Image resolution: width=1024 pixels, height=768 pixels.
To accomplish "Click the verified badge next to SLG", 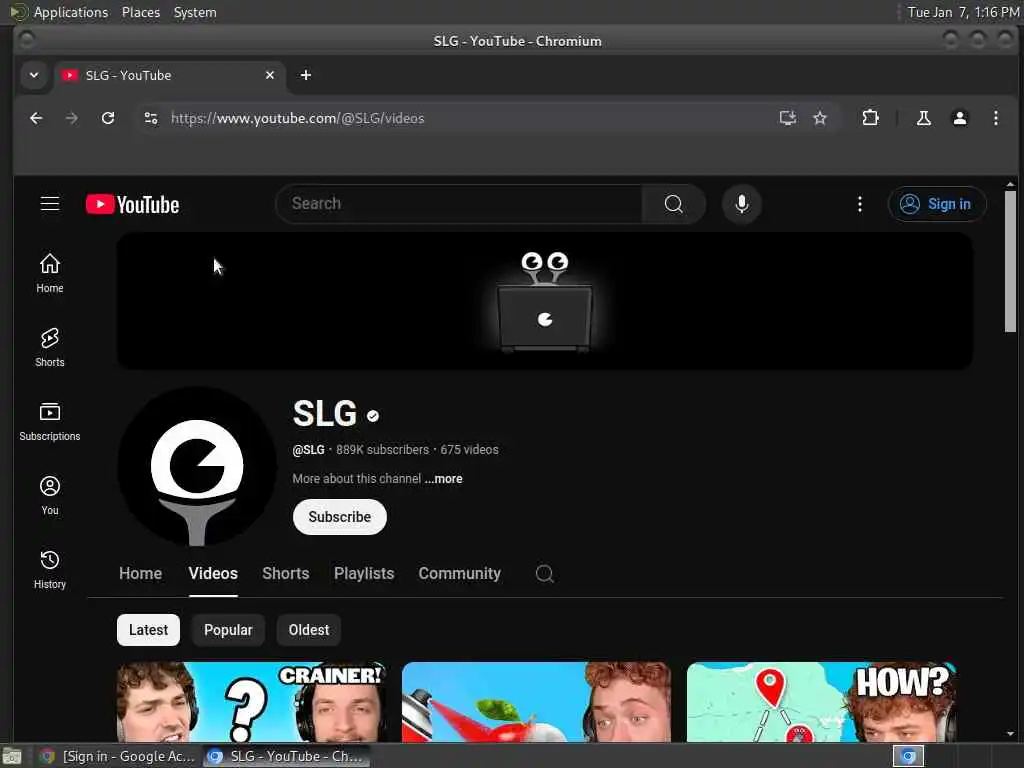I will (x=373, y=416).
